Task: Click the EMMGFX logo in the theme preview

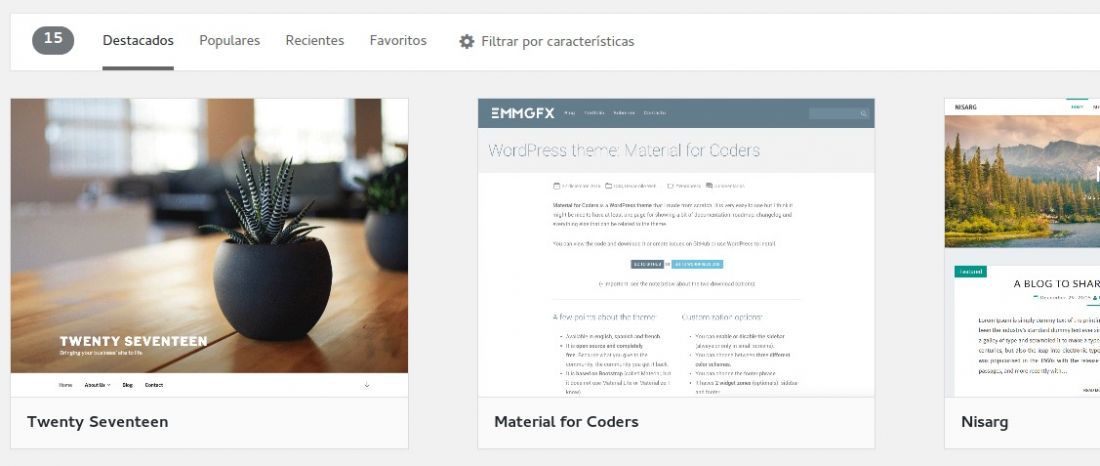Action: (x=523, y=113)
